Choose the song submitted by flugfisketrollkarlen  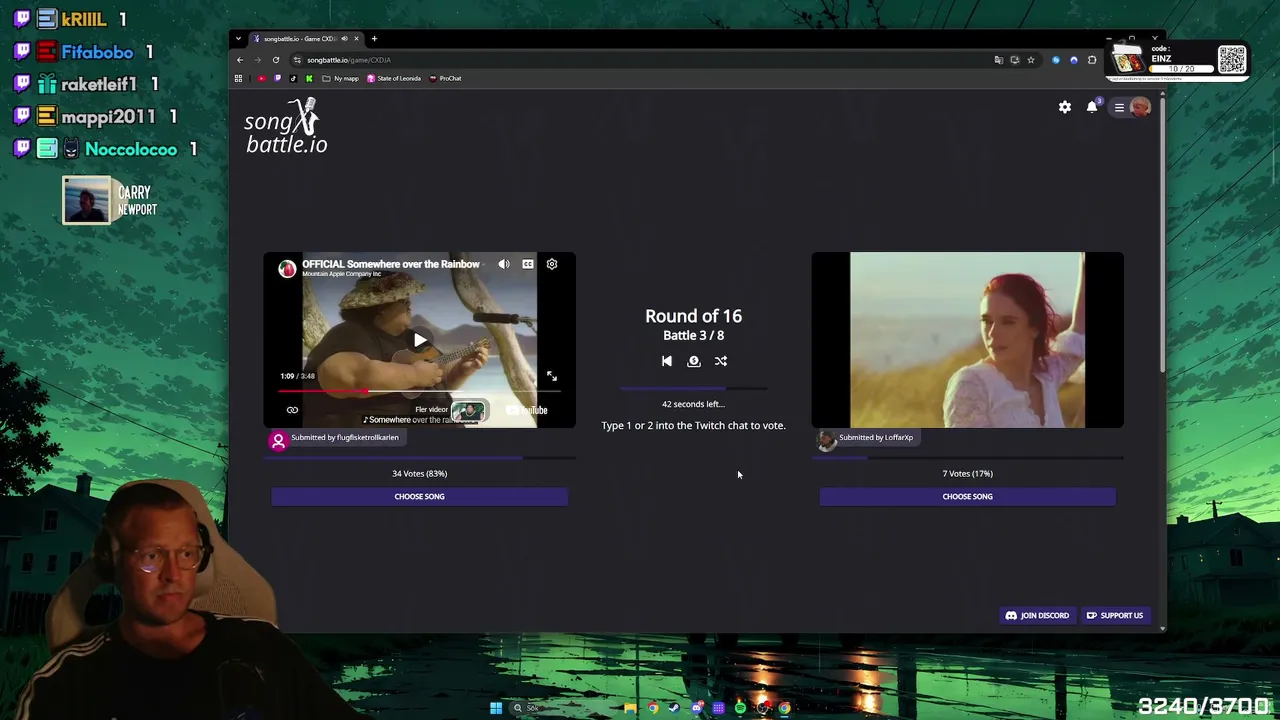[x=419, y=496]
